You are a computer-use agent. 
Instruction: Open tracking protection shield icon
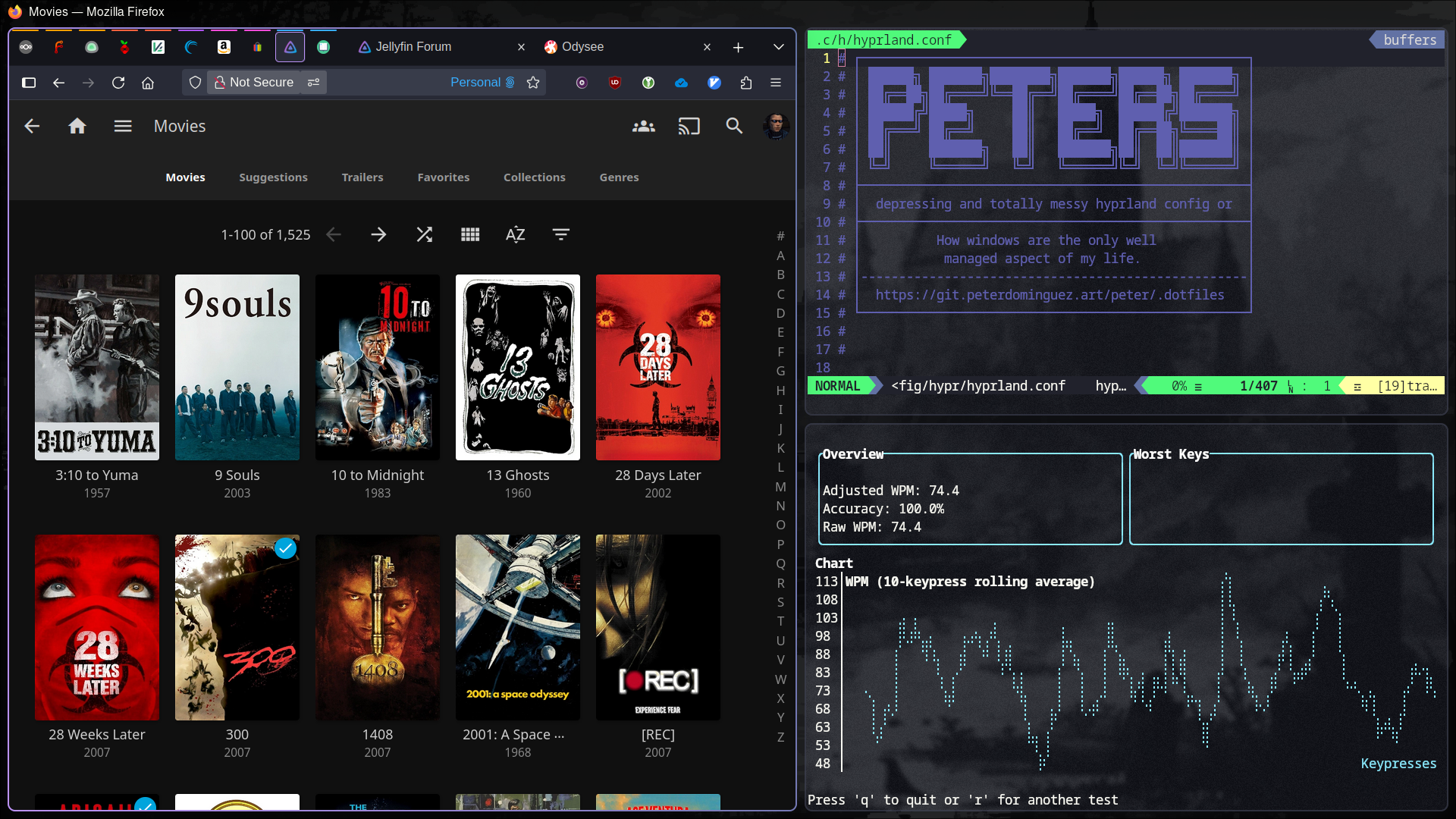[x=195, y=83]
